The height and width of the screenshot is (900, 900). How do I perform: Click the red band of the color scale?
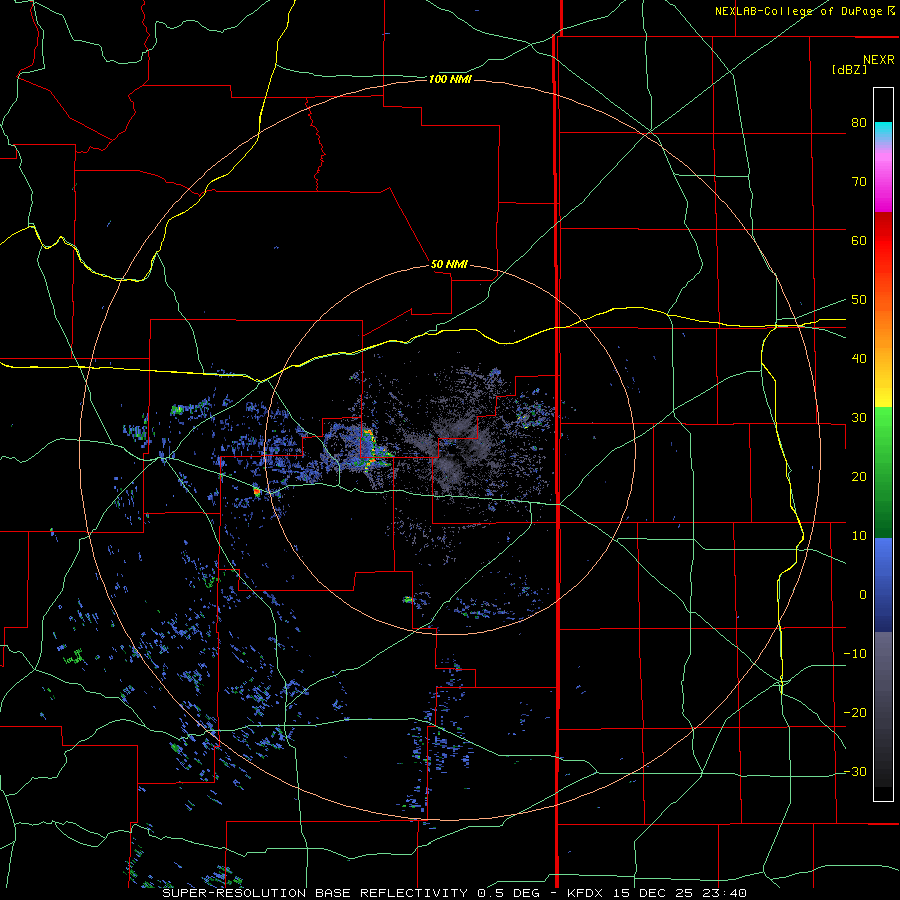click(x=883, y=241)
